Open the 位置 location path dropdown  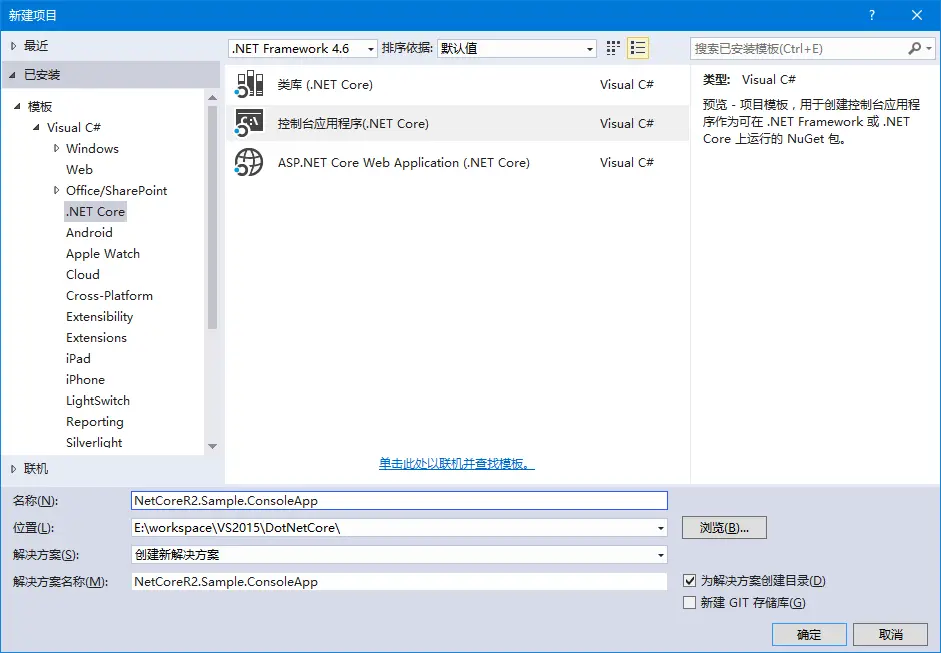point(660,528)
